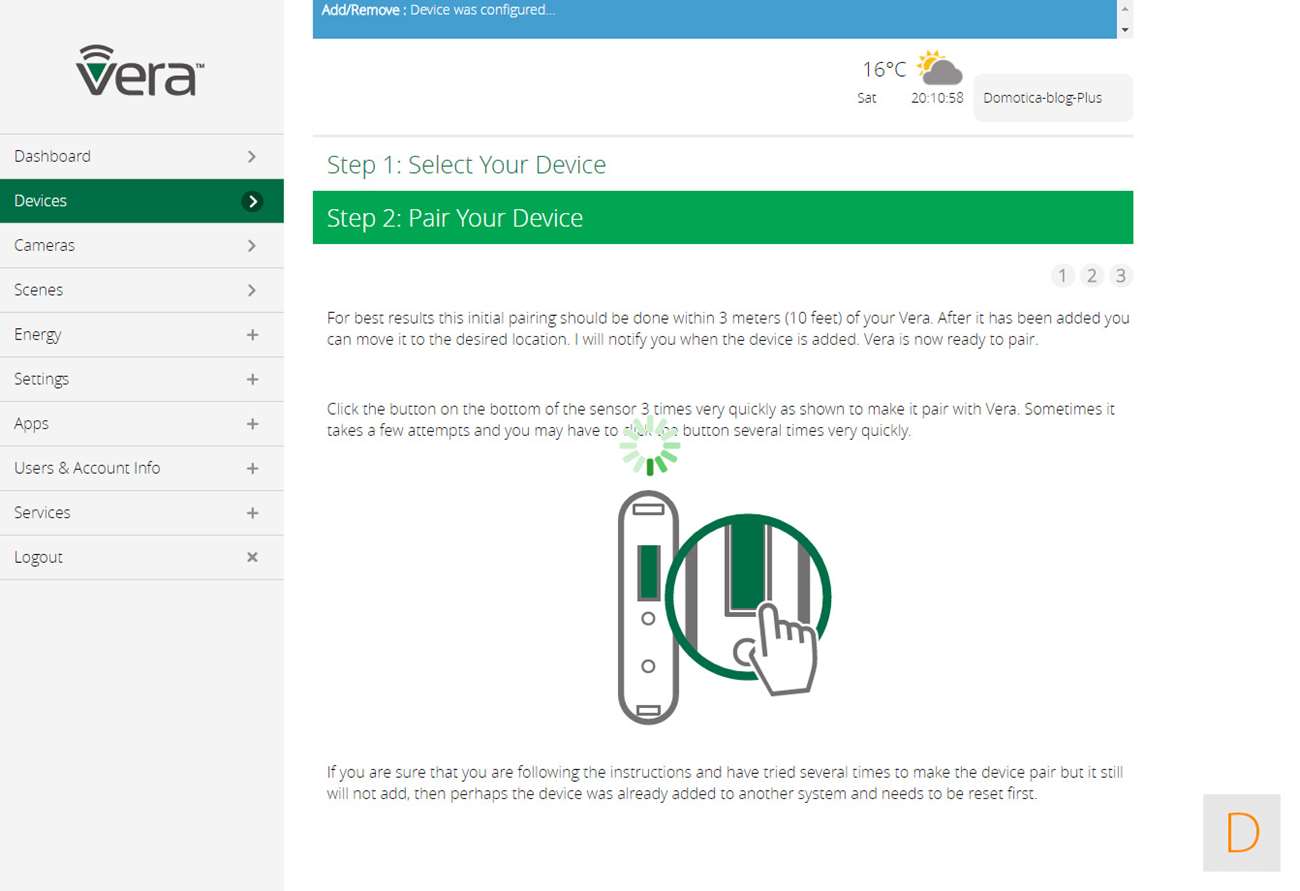Collapse Step 1: Select Your Device header
This screenshot has height=891, width=1300.
[x=466, y=164]
